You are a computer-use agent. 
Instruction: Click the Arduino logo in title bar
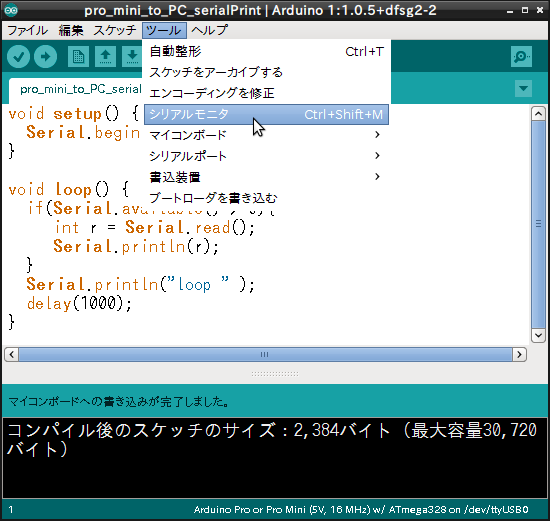click(x=11, y=10)
